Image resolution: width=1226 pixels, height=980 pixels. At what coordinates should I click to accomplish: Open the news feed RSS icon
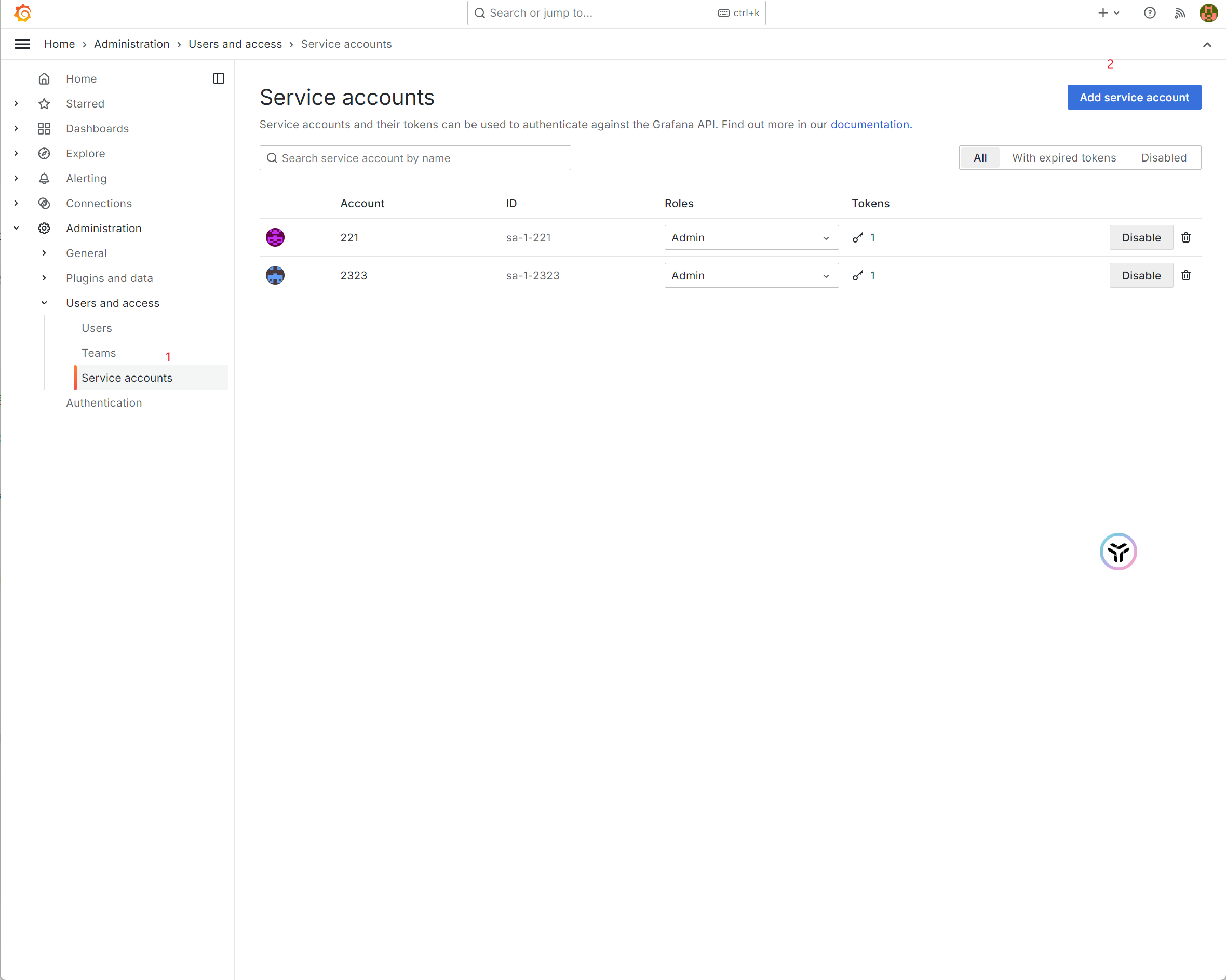pyautogui.click(x=1179, y=12)
